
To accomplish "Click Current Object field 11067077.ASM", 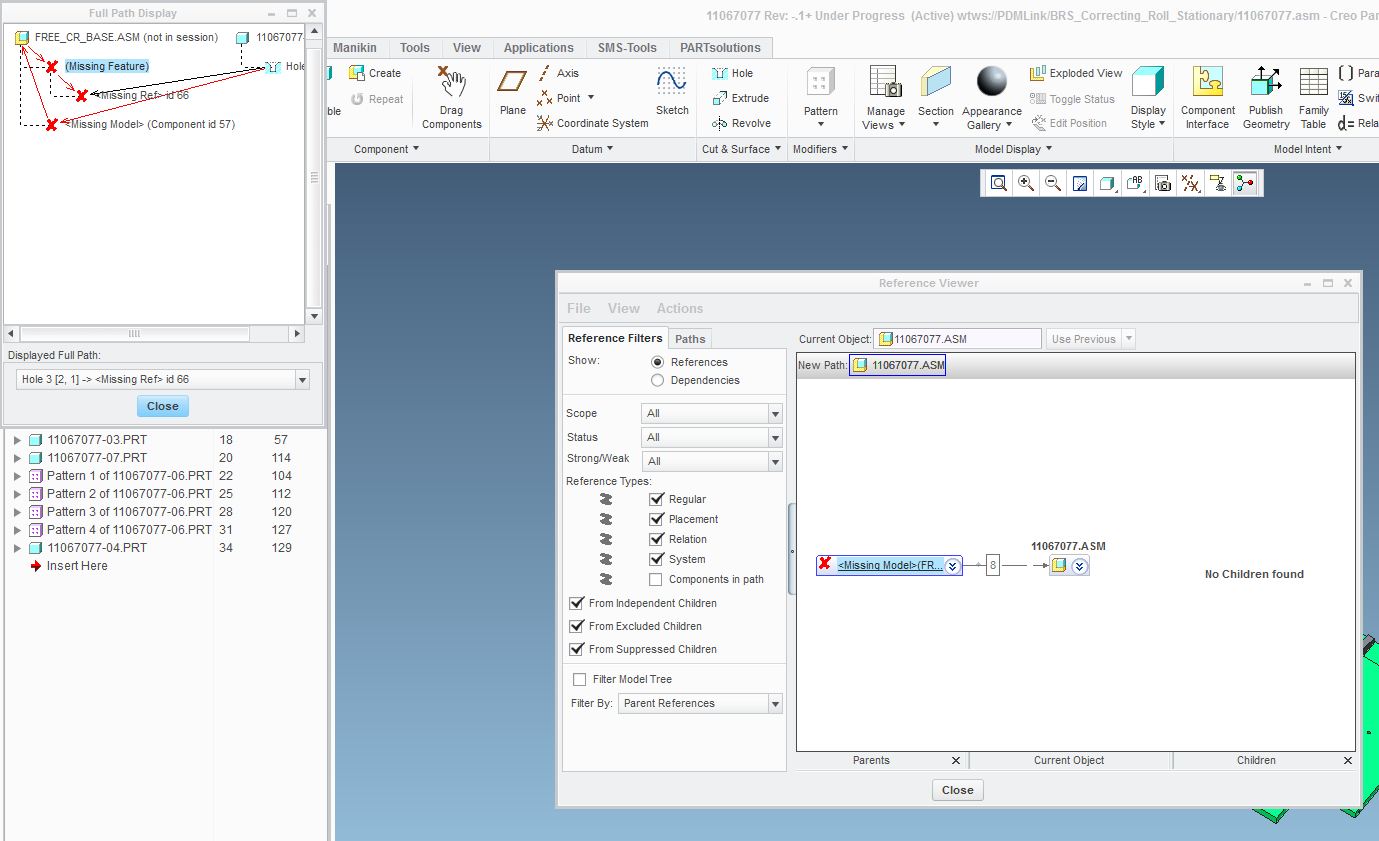I will coord(957,339).
